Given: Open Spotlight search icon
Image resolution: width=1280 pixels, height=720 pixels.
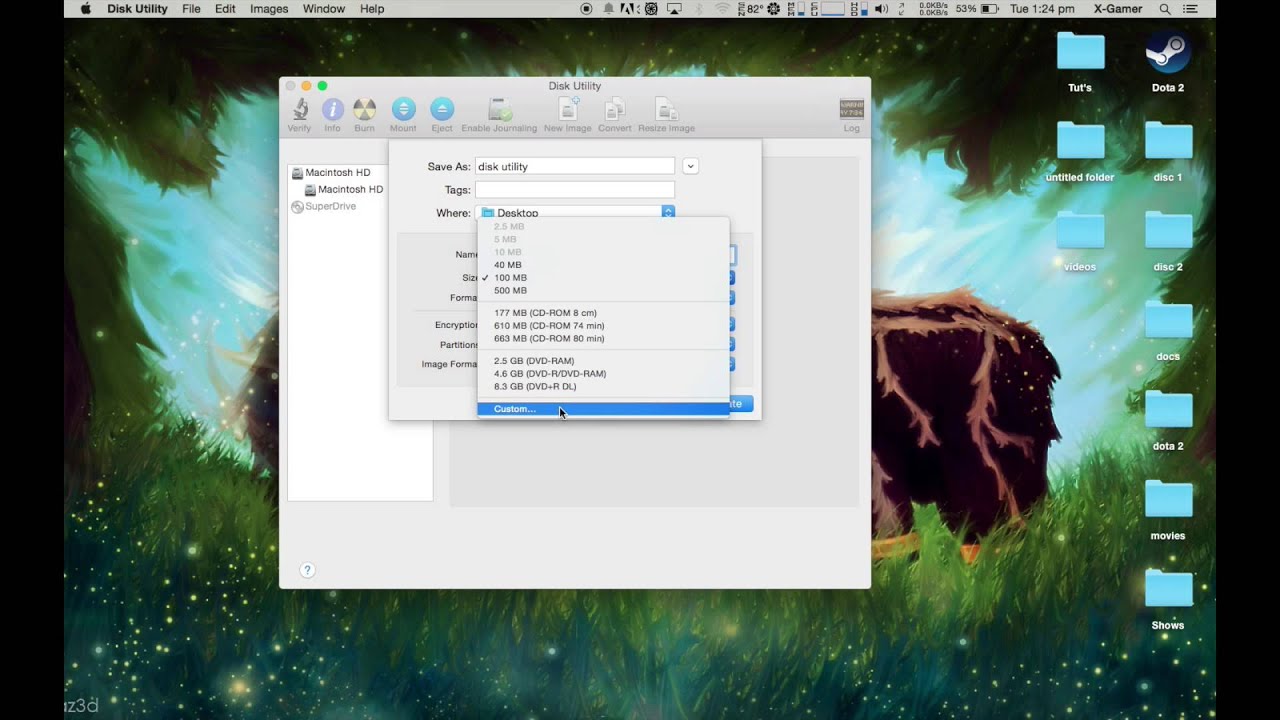Looking at the screenshot, I should [1165, 9].
